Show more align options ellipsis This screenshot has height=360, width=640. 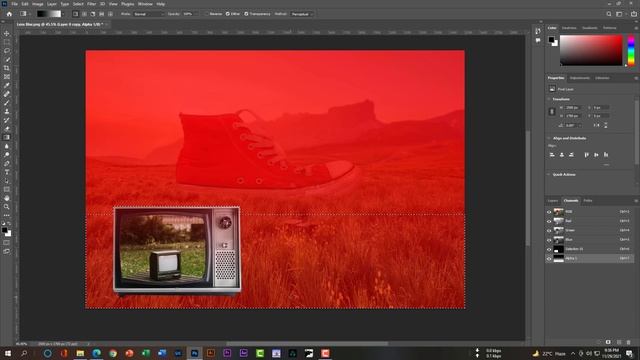[606, 164]
